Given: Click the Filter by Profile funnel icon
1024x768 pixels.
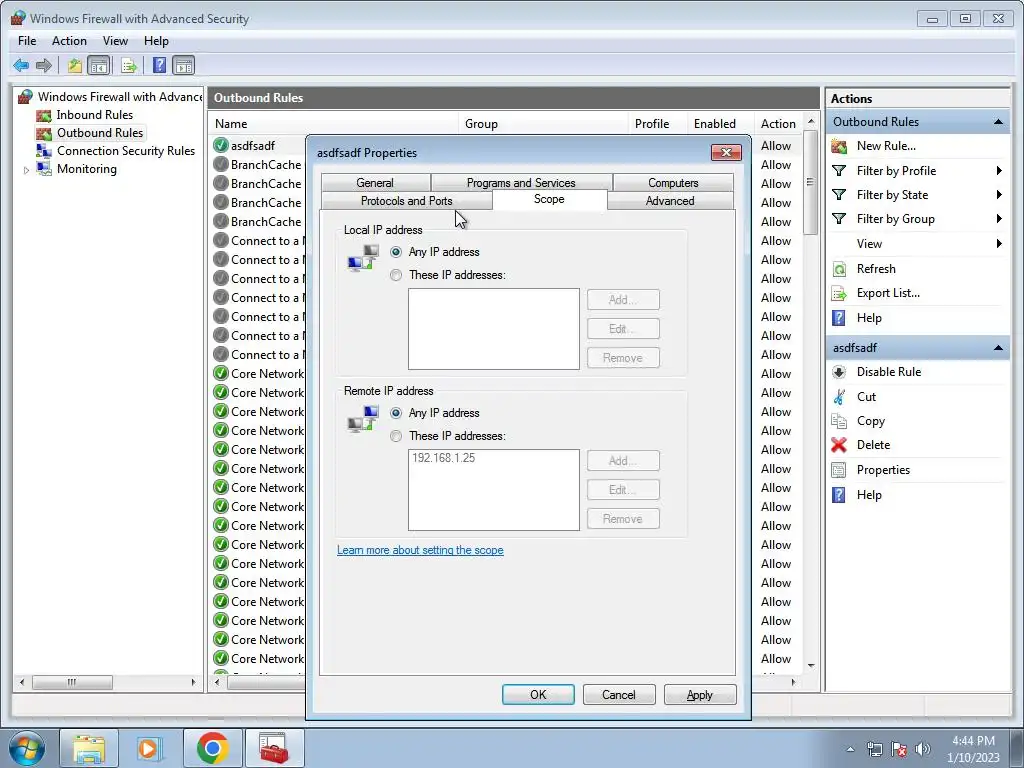Looking at the screenshot, I should click(x=839, y=170).
